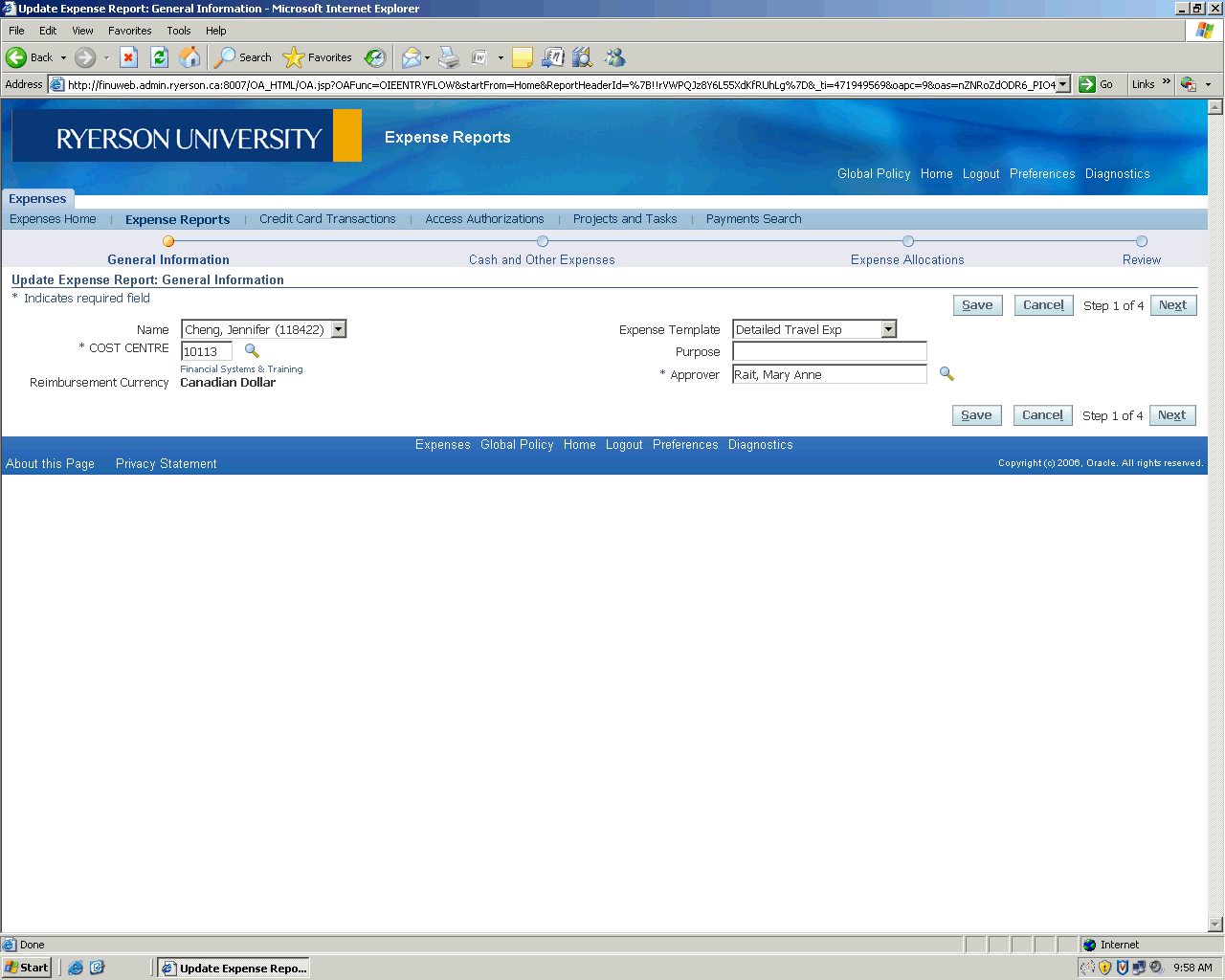Open the Credit Card Transactions tab

click(327, 219)
